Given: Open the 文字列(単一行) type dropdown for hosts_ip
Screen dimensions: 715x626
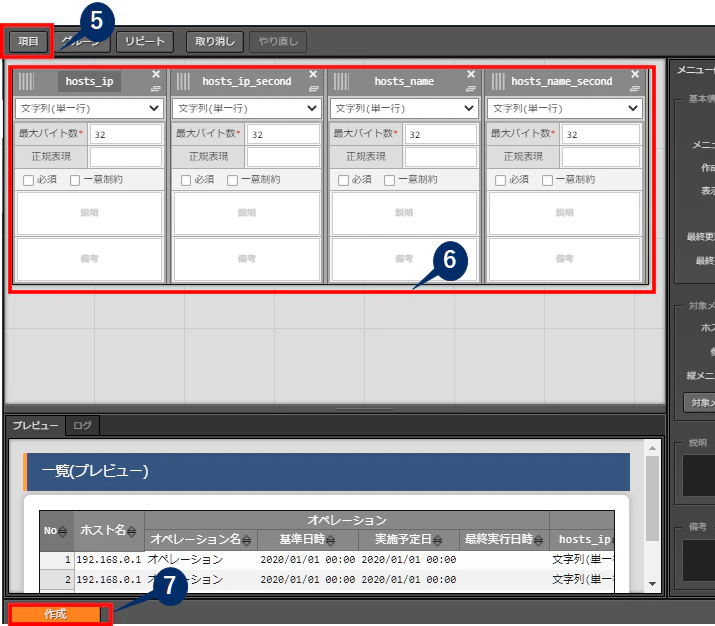Looking at the screenshot, I should [x=89, y=109].
